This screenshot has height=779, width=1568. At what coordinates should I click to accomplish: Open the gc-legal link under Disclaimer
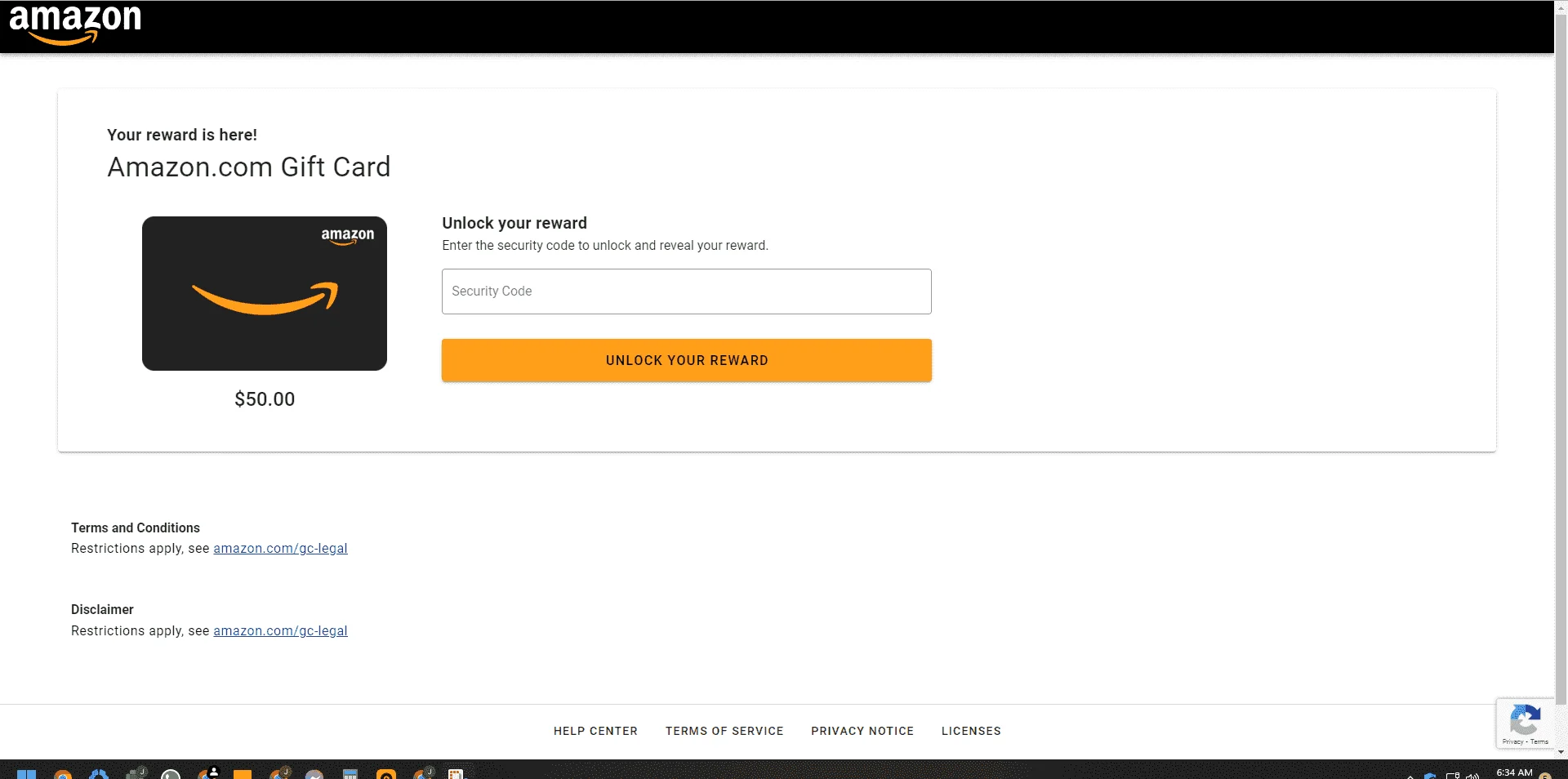coord(280,631)
